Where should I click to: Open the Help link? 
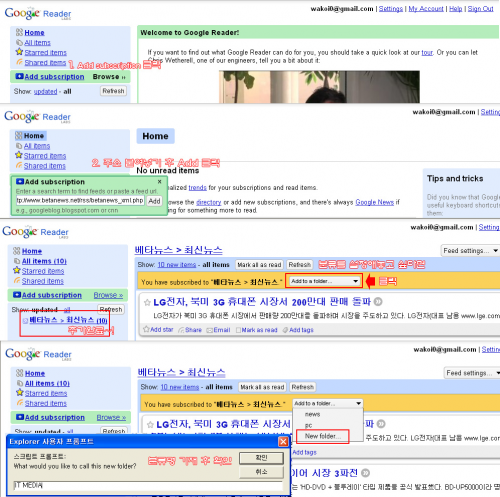click(455, 9)
